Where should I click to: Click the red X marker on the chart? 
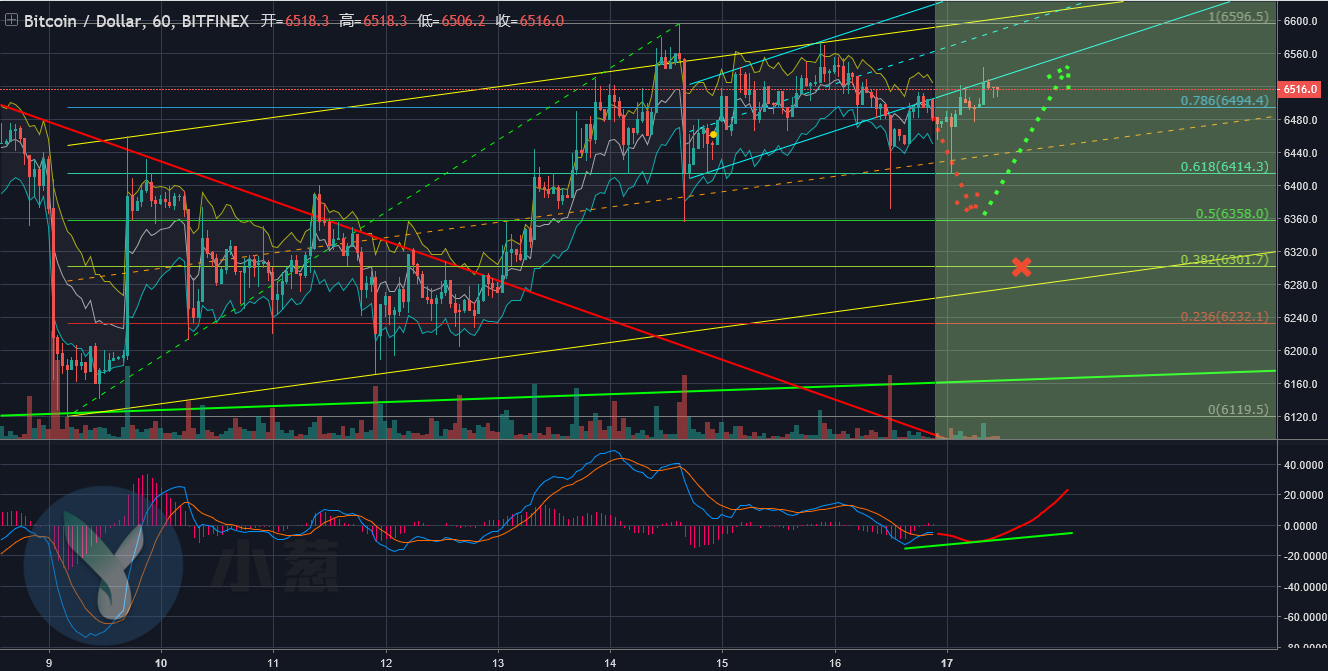(1021, 266)
